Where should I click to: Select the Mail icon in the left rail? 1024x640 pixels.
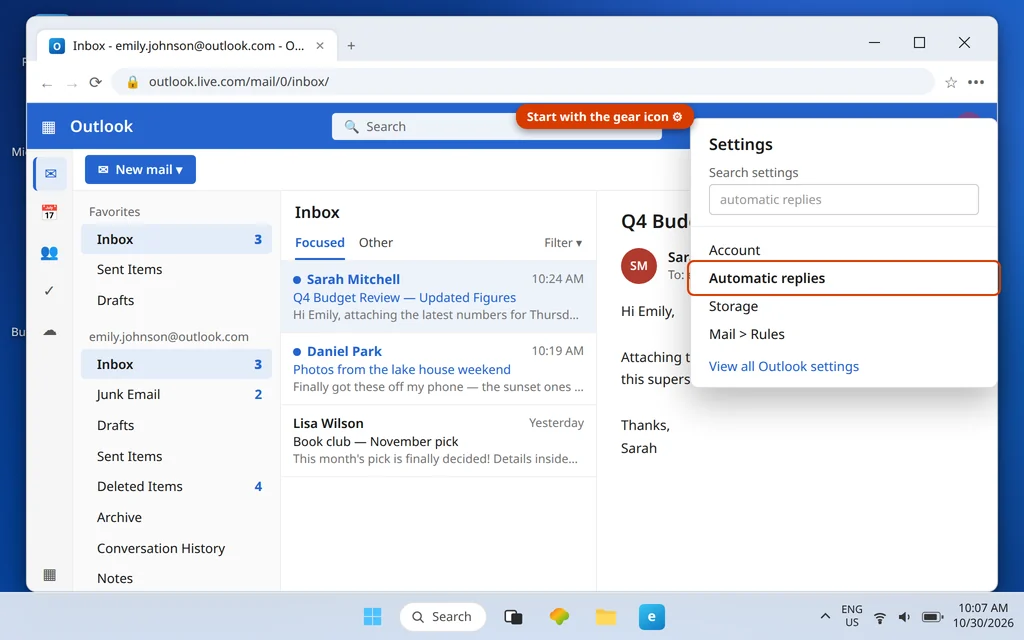[50, 174]
